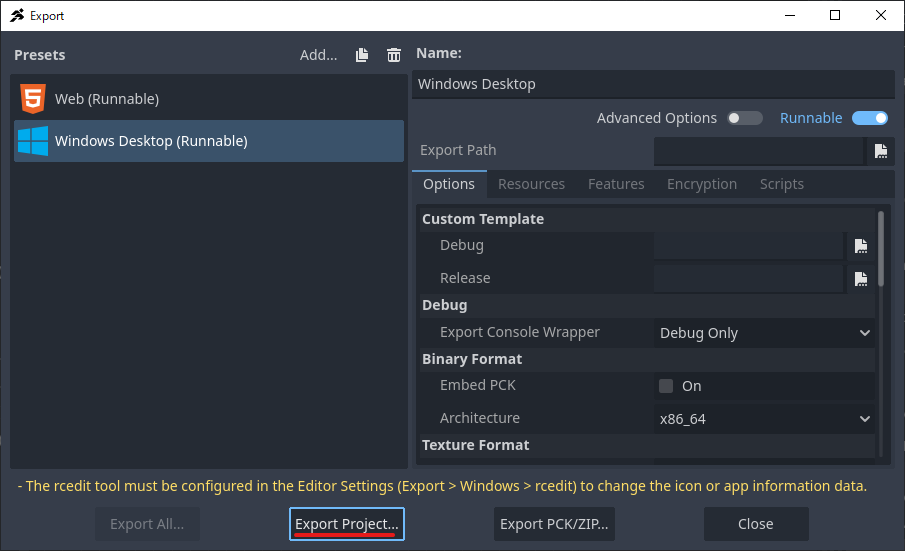Viewport: 905px width, 551px height.
Task: Enable the Embed PCK checkbox
Action: click(666, 386)
